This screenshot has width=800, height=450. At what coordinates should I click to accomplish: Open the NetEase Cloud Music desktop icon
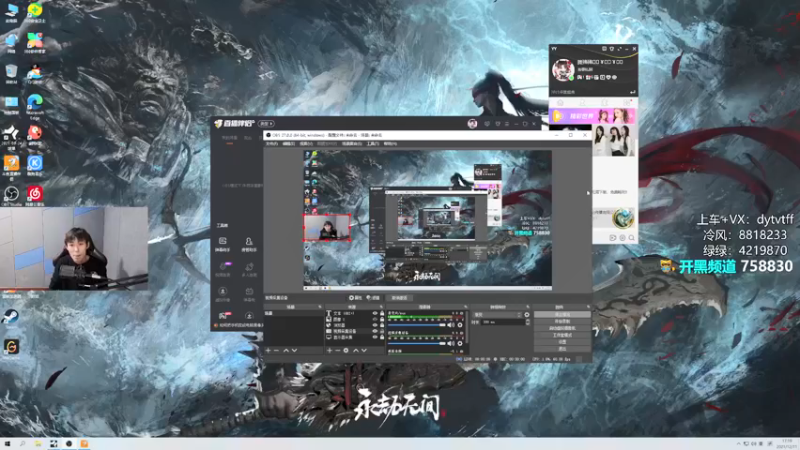pos(35,195)
